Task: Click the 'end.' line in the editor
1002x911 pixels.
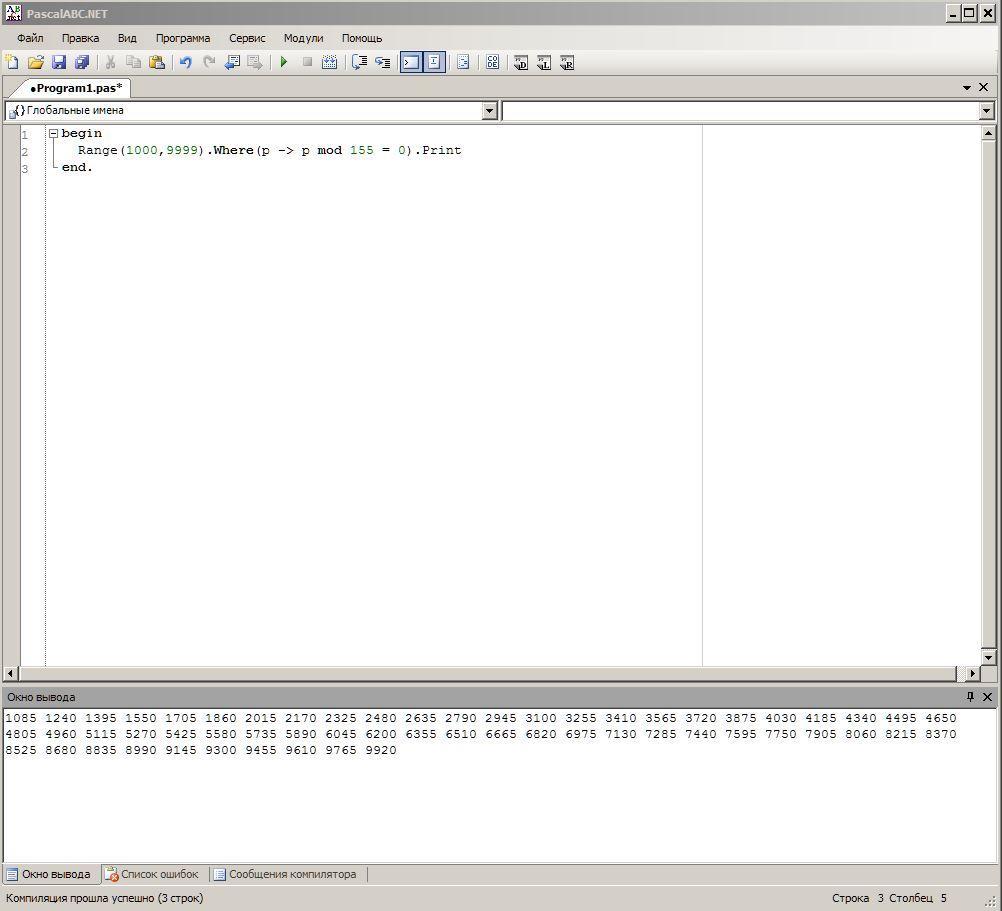Action: [x=77, y=167]
